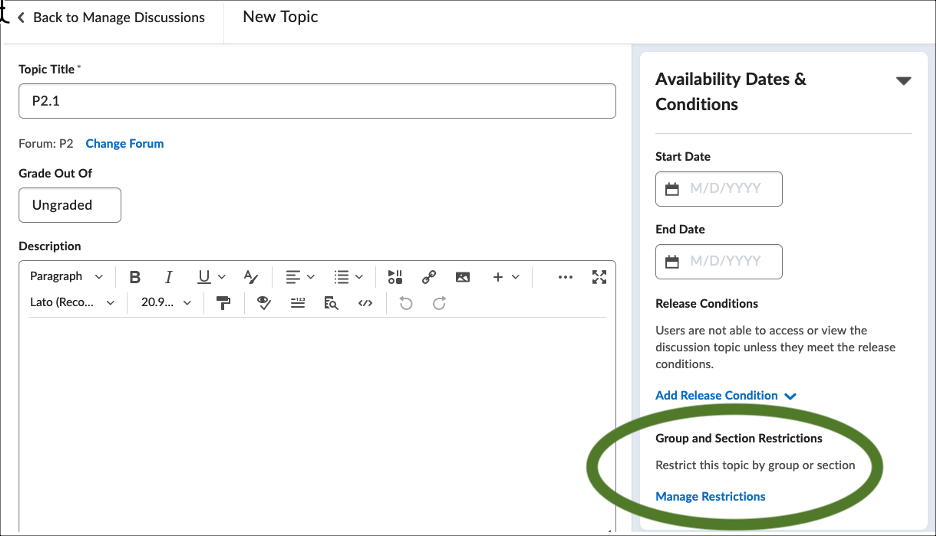This screenshot has width=936, height=536.
Task: Open the Lato font family dropdown
Action: (72, 303)
